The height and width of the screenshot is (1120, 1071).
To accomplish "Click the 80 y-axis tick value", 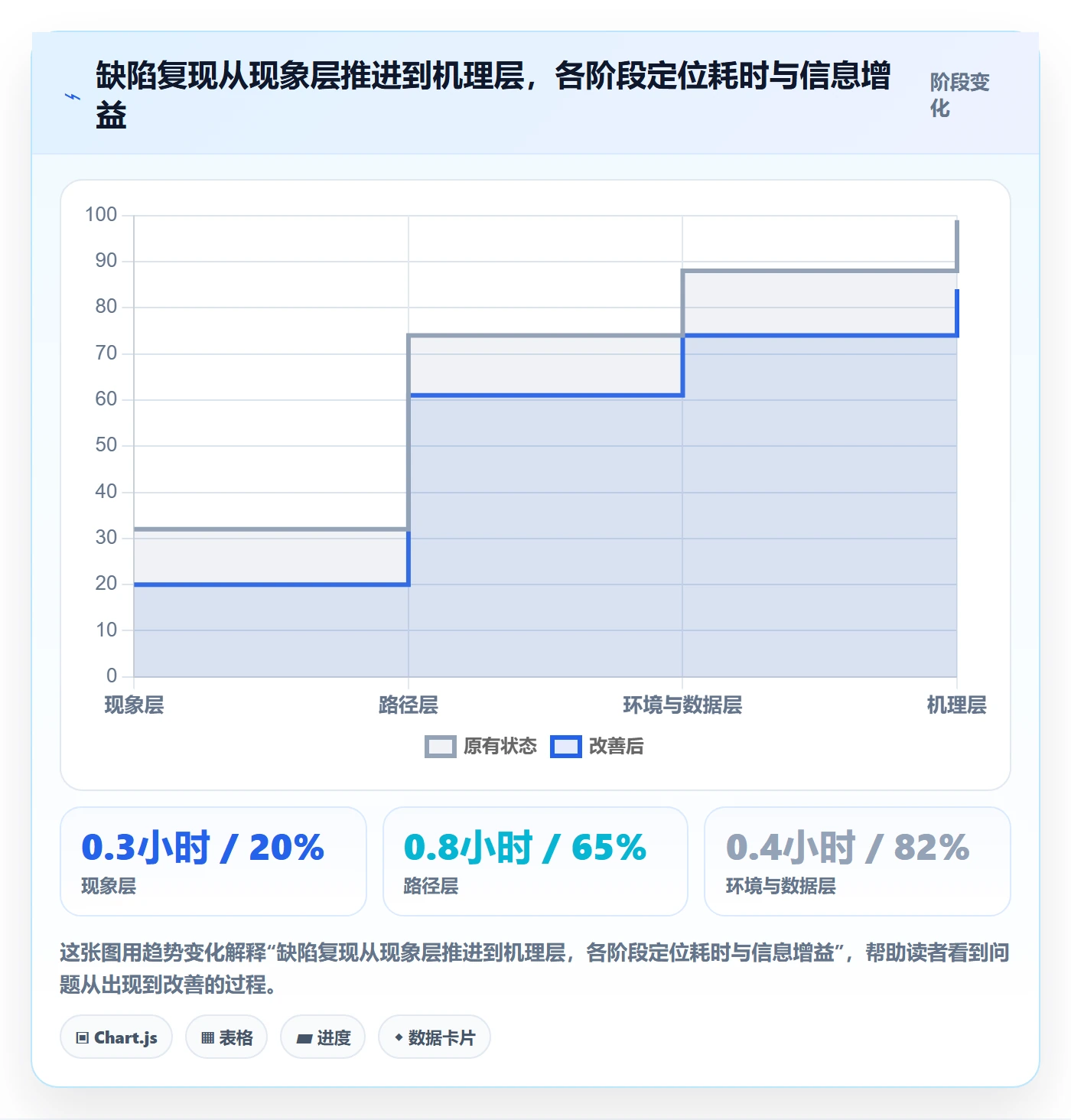I will (106, 307).
